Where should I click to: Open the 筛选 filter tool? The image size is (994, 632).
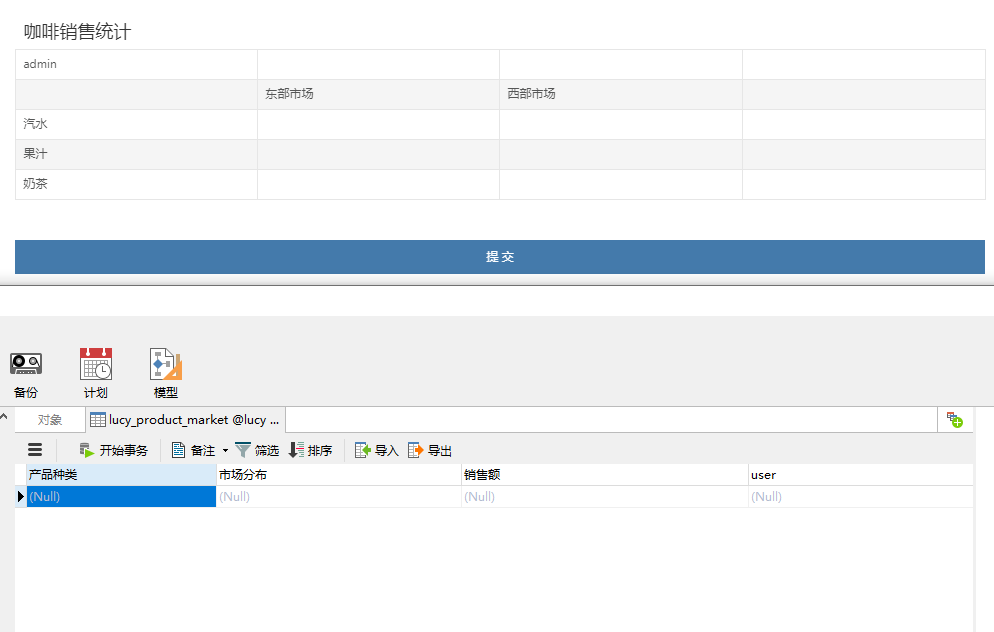(257, 451)
